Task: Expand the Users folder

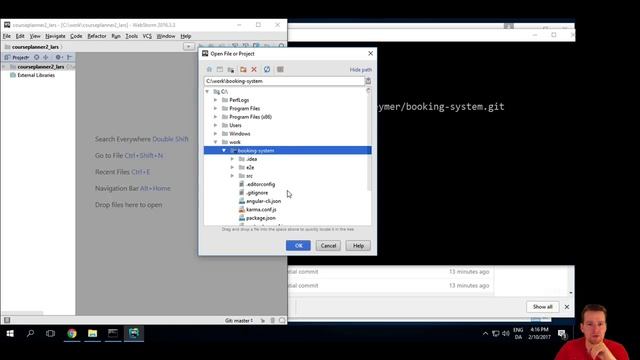Action: pyautogui.click(x=216, y=125)
